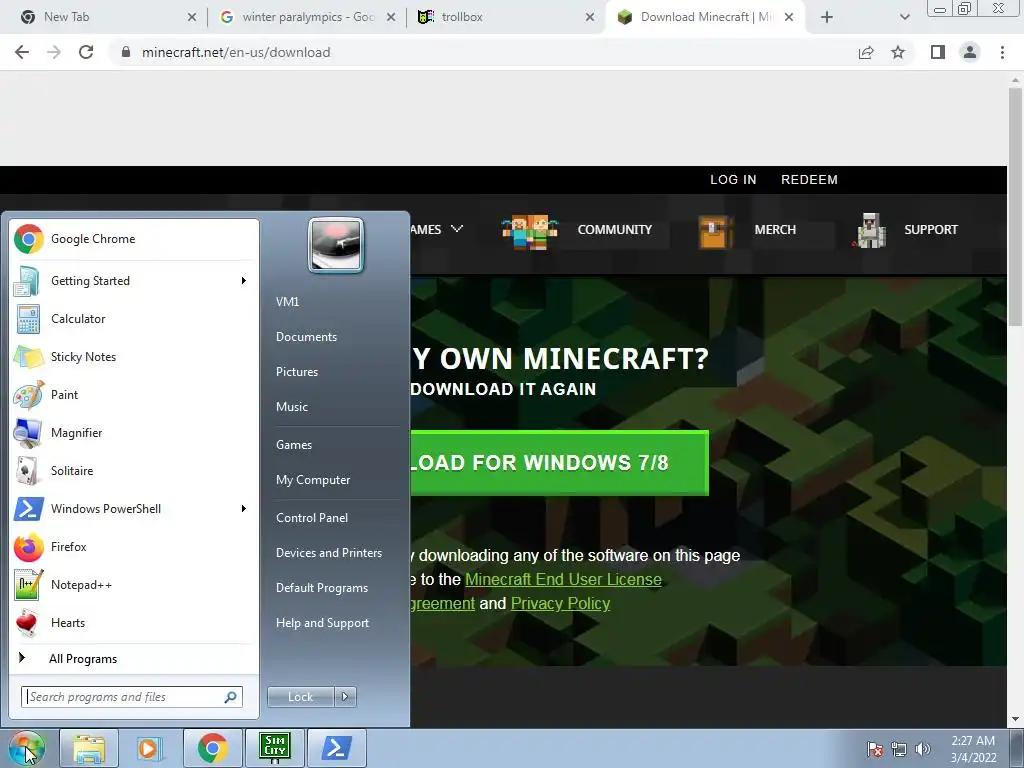Viewport: 1024px width, 768px height.
Task: Click Action Center flag tray icon
Action: pyautogui.click(x=875, y=749)
